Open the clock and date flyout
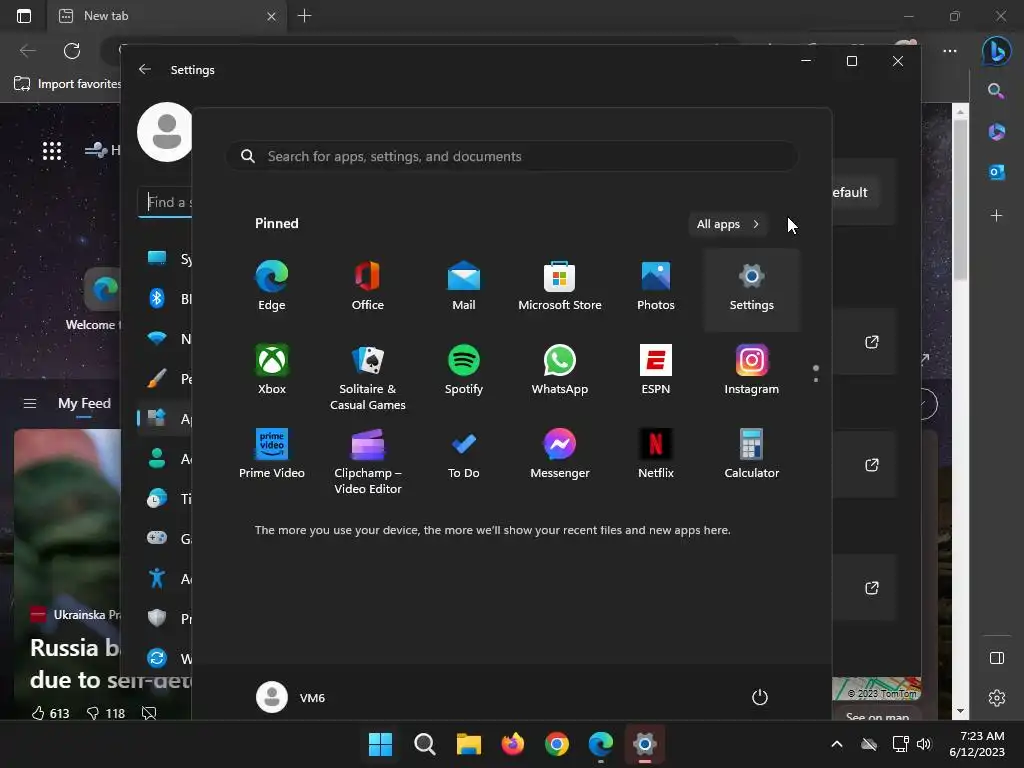Viewport: 1024px width, 768px height. click(x=977, y=744)
